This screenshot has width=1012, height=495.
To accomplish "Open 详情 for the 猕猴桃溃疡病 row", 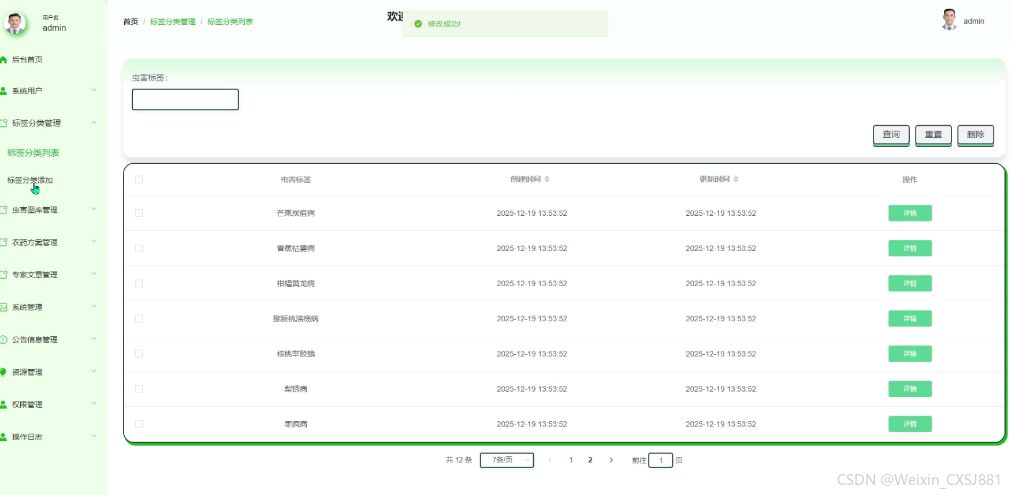I will pos(910,318).
